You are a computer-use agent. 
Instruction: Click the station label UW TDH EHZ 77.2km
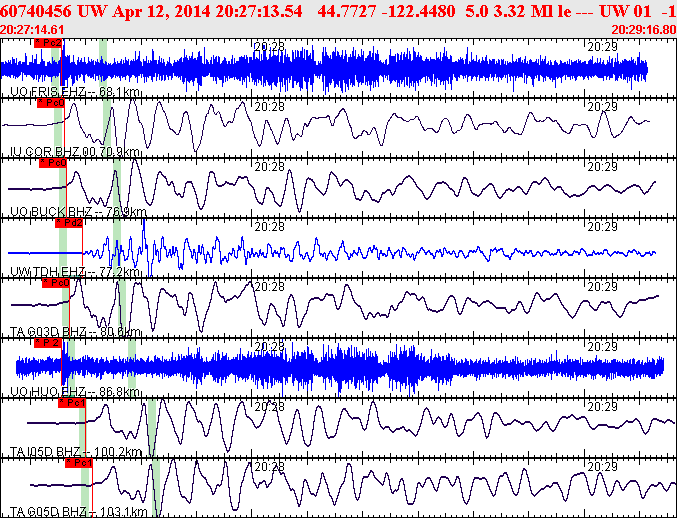coord(74,272)
